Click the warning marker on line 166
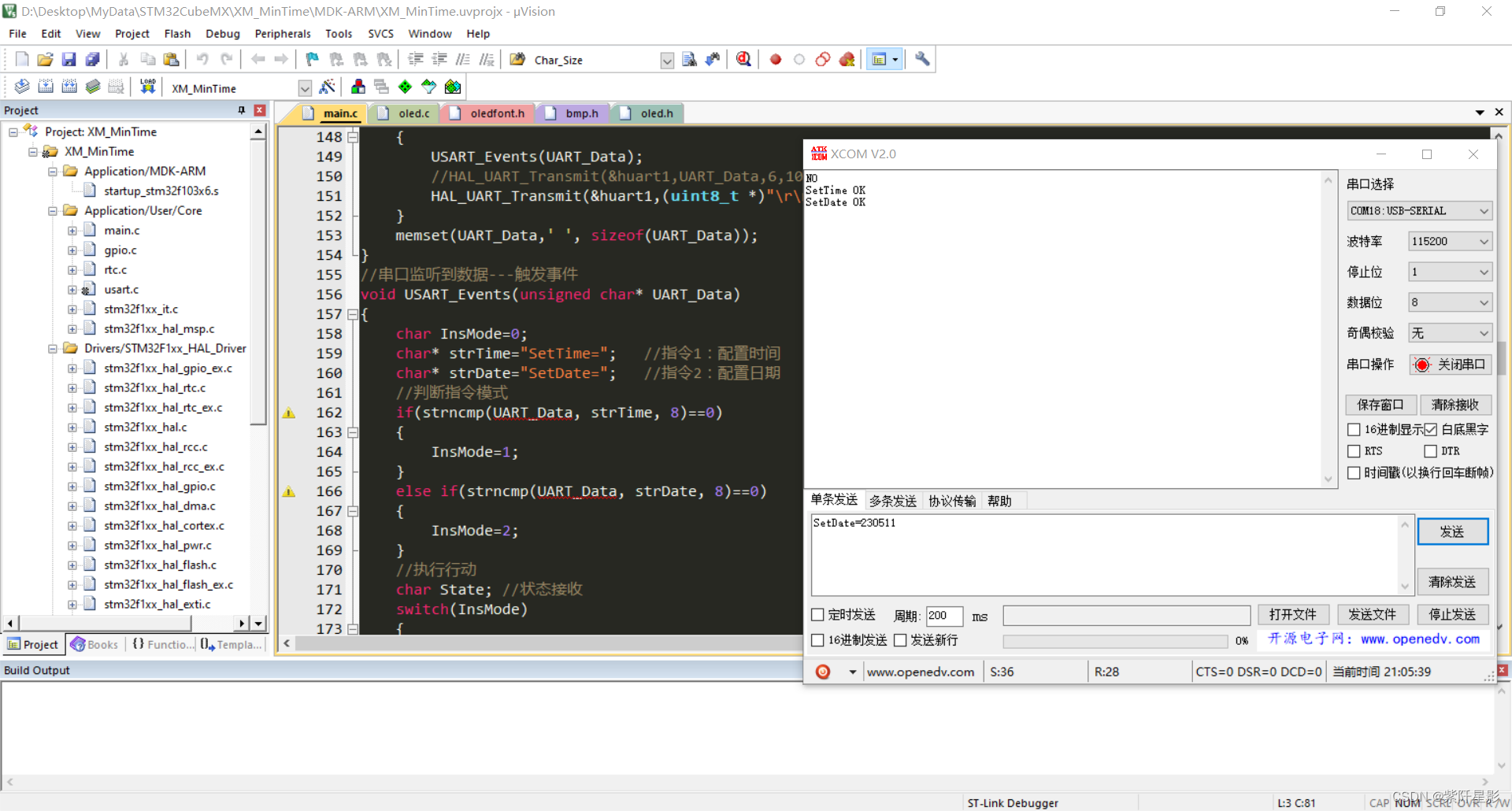 289,491
